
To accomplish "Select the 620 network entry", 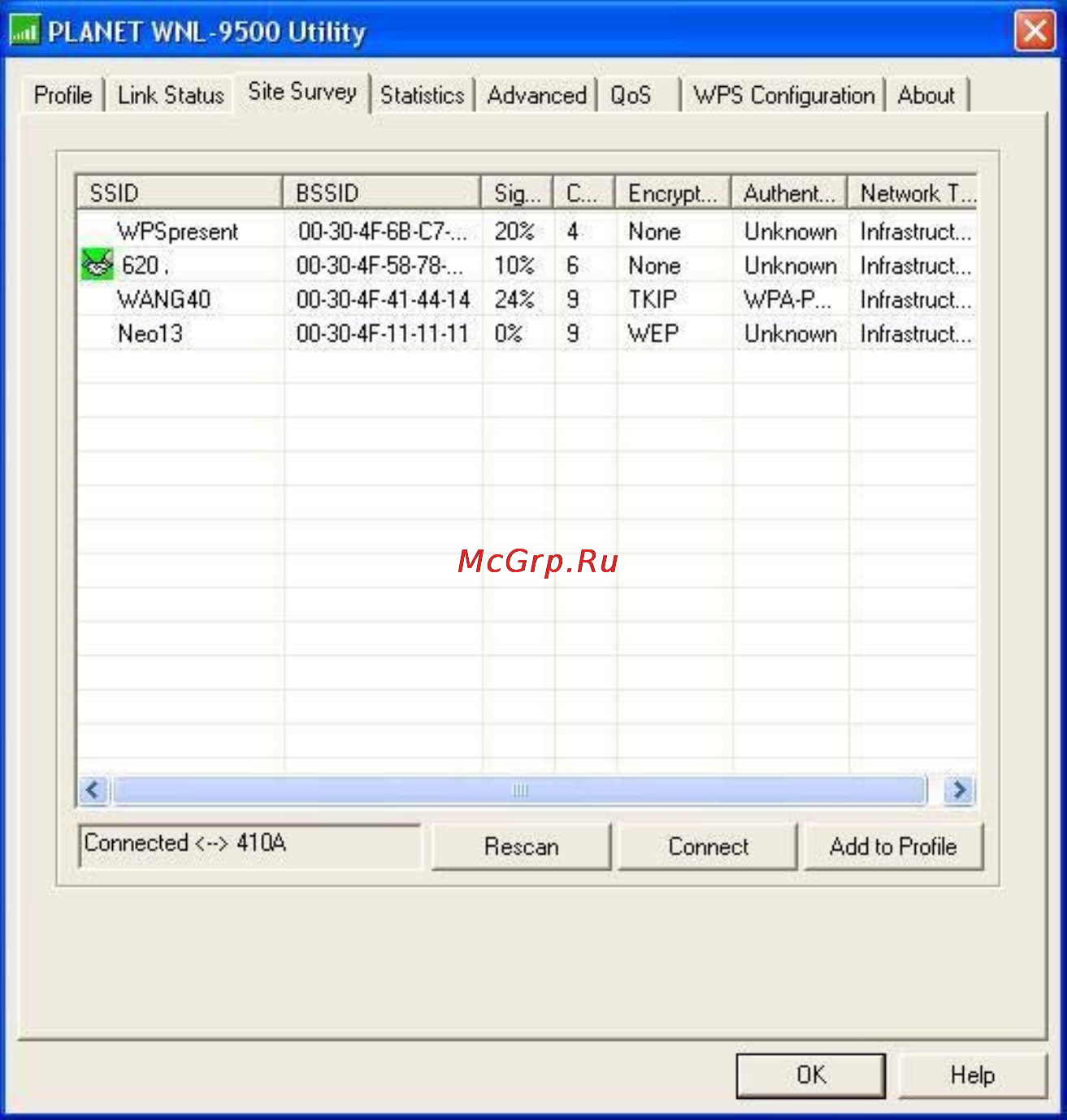I will tap(527, 266).
